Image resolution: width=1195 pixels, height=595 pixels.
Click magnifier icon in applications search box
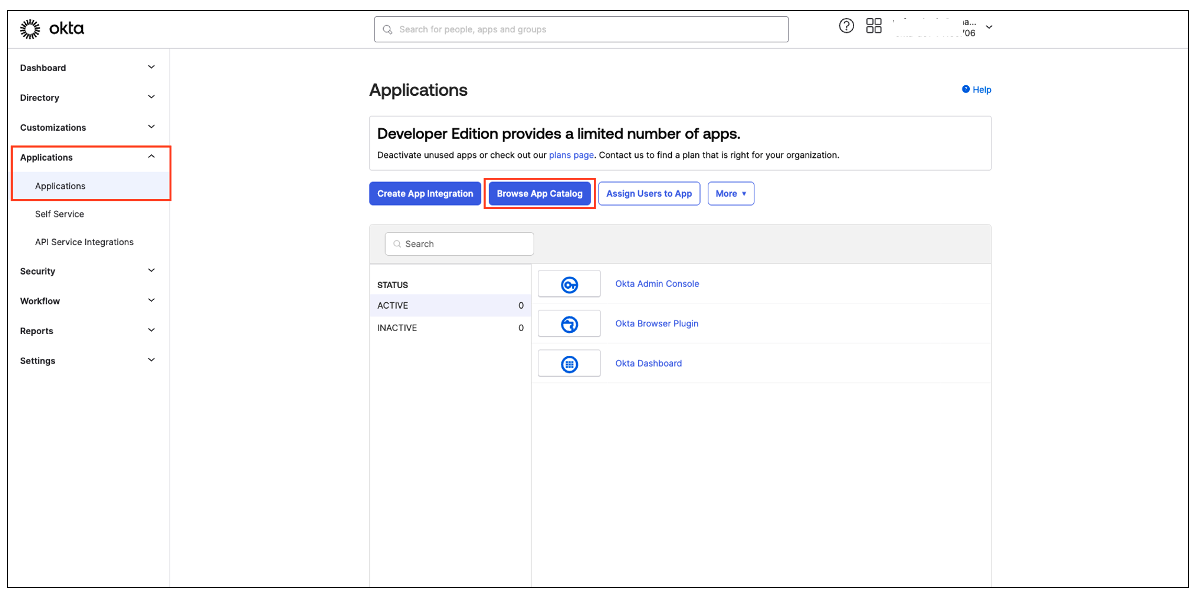(398, 244)
